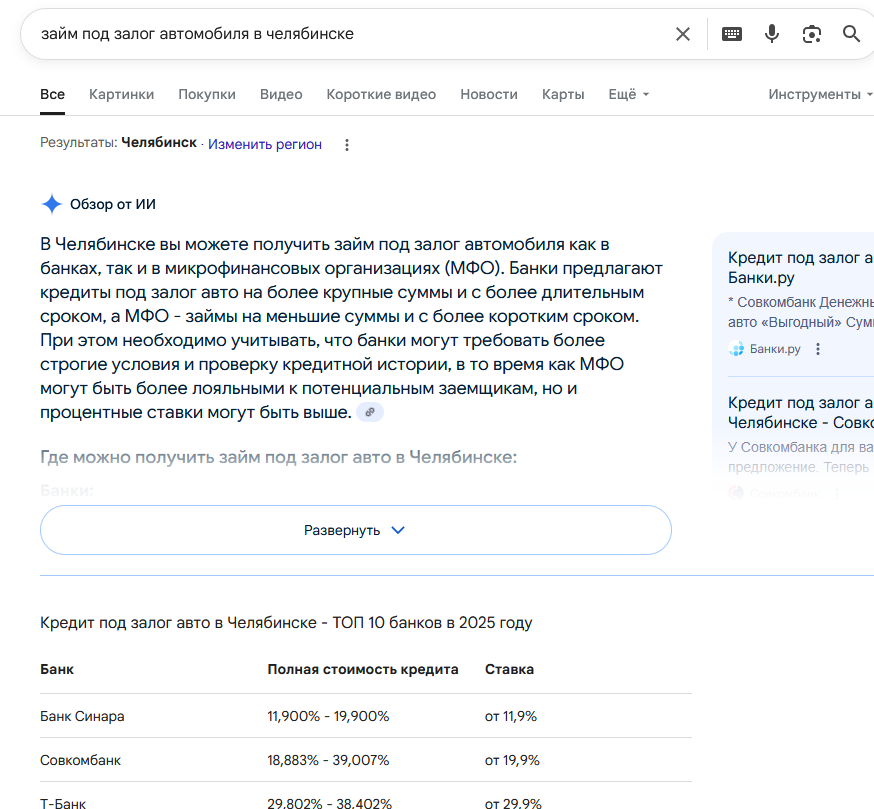Screen dimensions: 874x809
Task: Click the blue Обзор от ИИ sparkle icon
Action: [51, 204]
